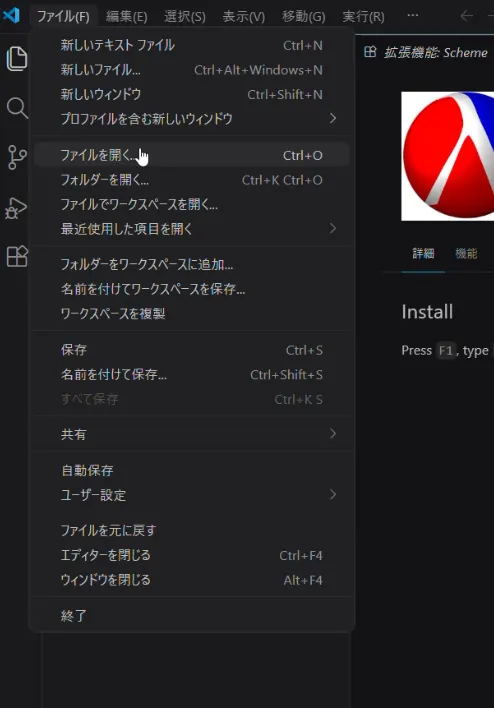Viewport: 494px width, 708px height.
Task: Select 新しいウィンドウ entry
Action: (191, 94)
